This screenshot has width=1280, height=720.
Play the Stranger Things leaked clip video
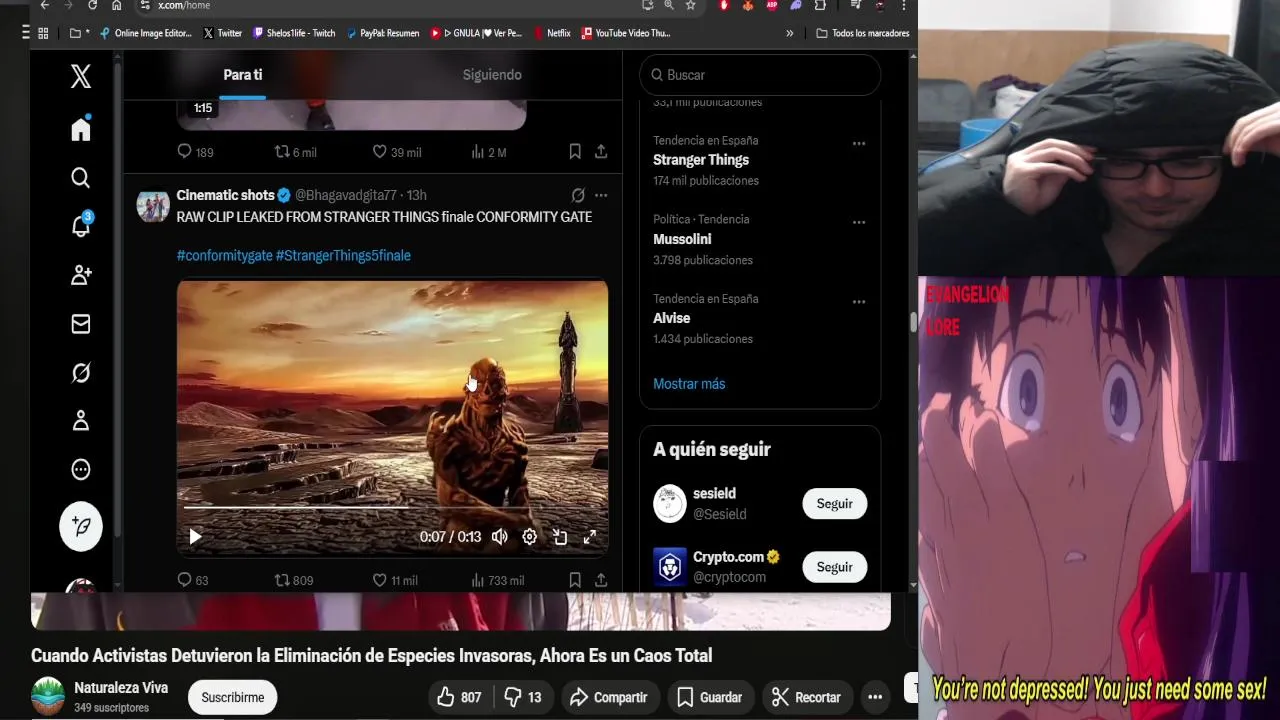pyautogui.click(x=195, y=537)
